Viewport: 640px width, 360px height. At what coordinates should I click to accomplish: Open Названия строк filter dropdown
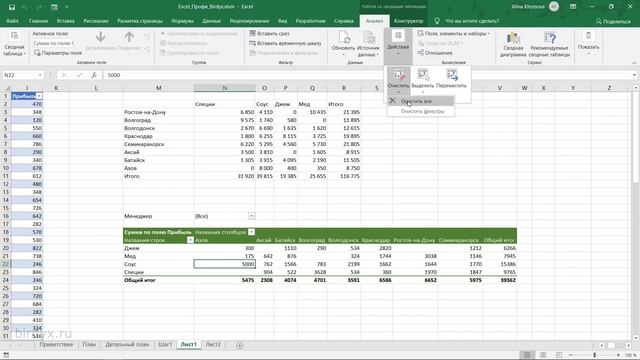[x=190, y=240]
